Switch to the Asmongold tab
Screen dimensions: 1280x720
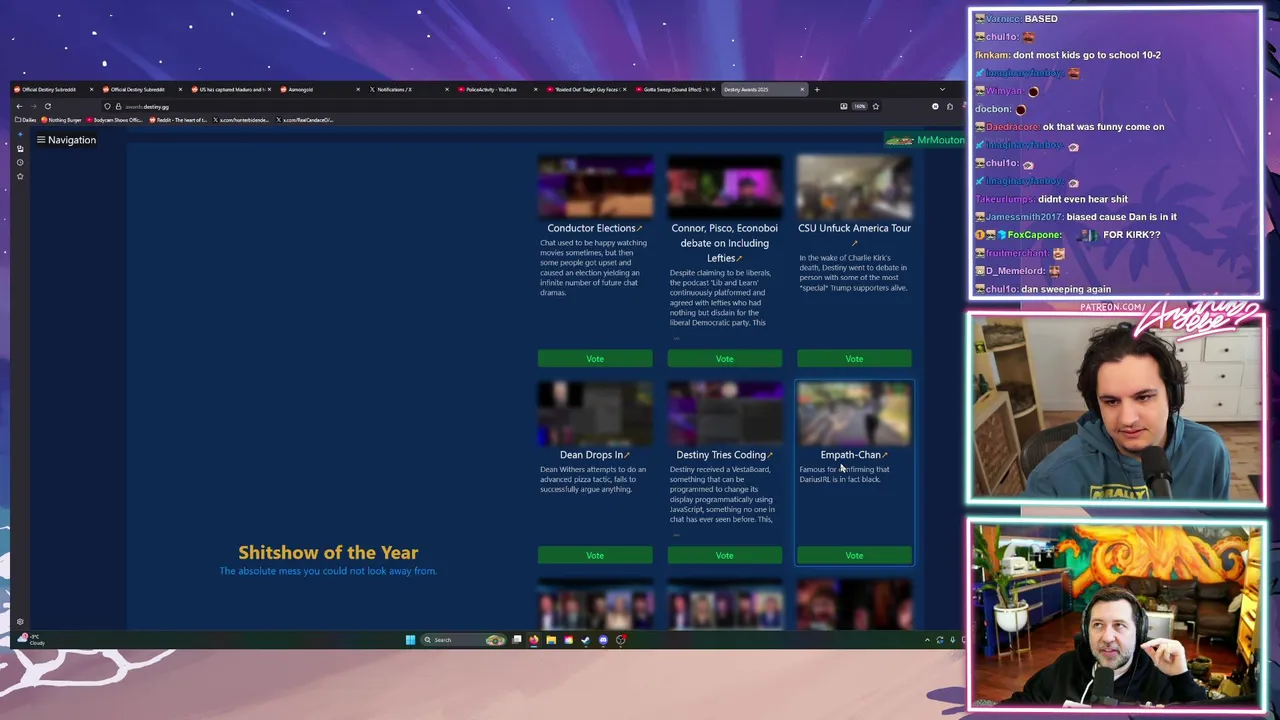[x=319, y=90]
